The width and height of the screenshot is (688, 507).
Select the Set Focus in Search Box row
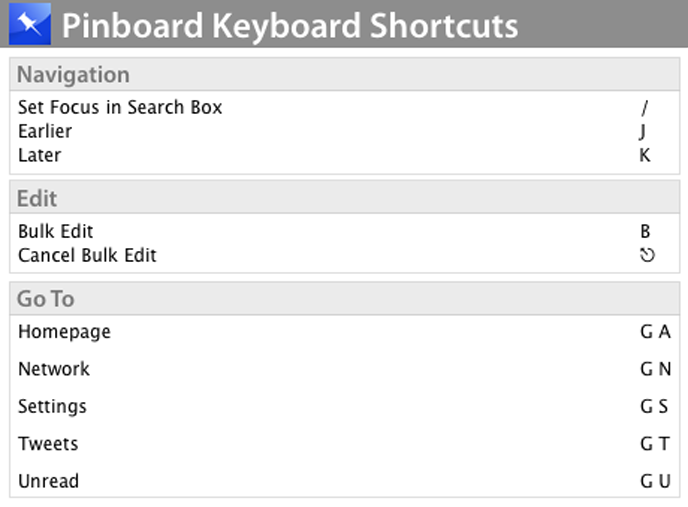coord(120,107)
